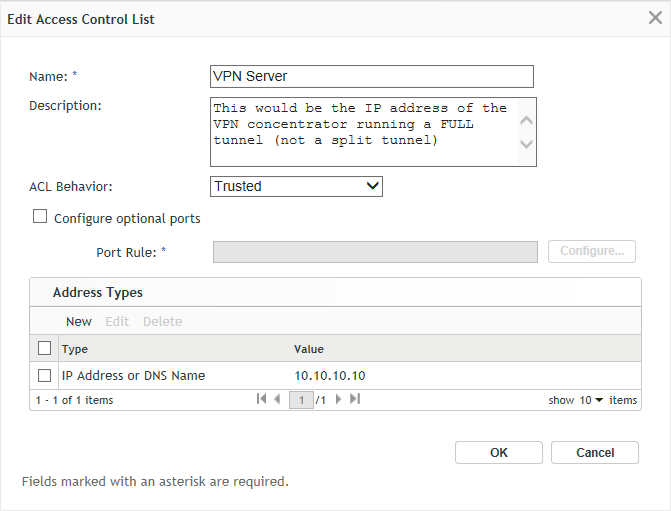Screen dimensions: 671x511
Task: Open the ACL Behavior Trusted dropdown
Action: click(297, 186)
